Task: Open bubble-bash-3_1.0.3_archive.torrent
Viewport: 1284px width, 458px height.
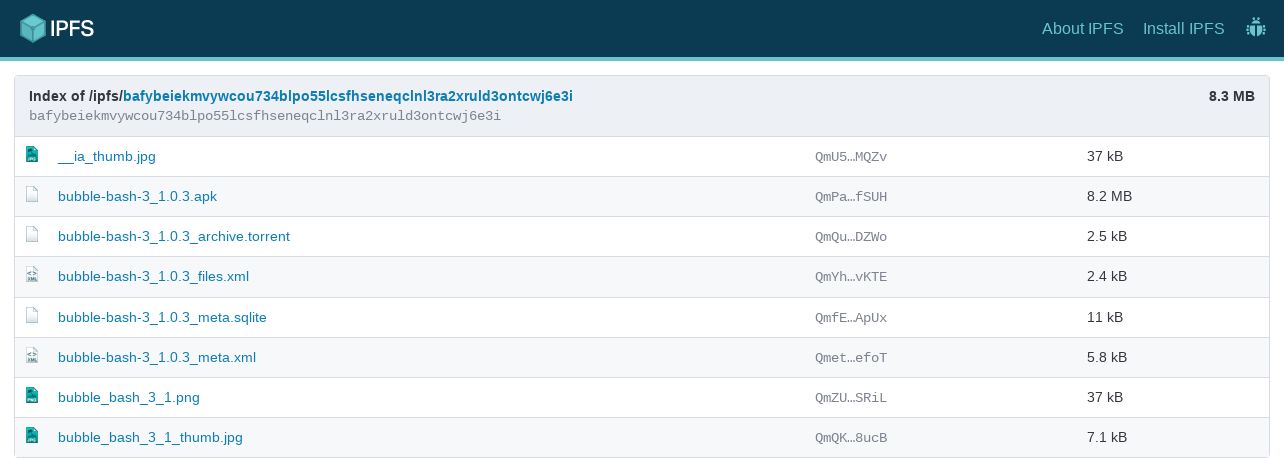Action: (174, 236)
